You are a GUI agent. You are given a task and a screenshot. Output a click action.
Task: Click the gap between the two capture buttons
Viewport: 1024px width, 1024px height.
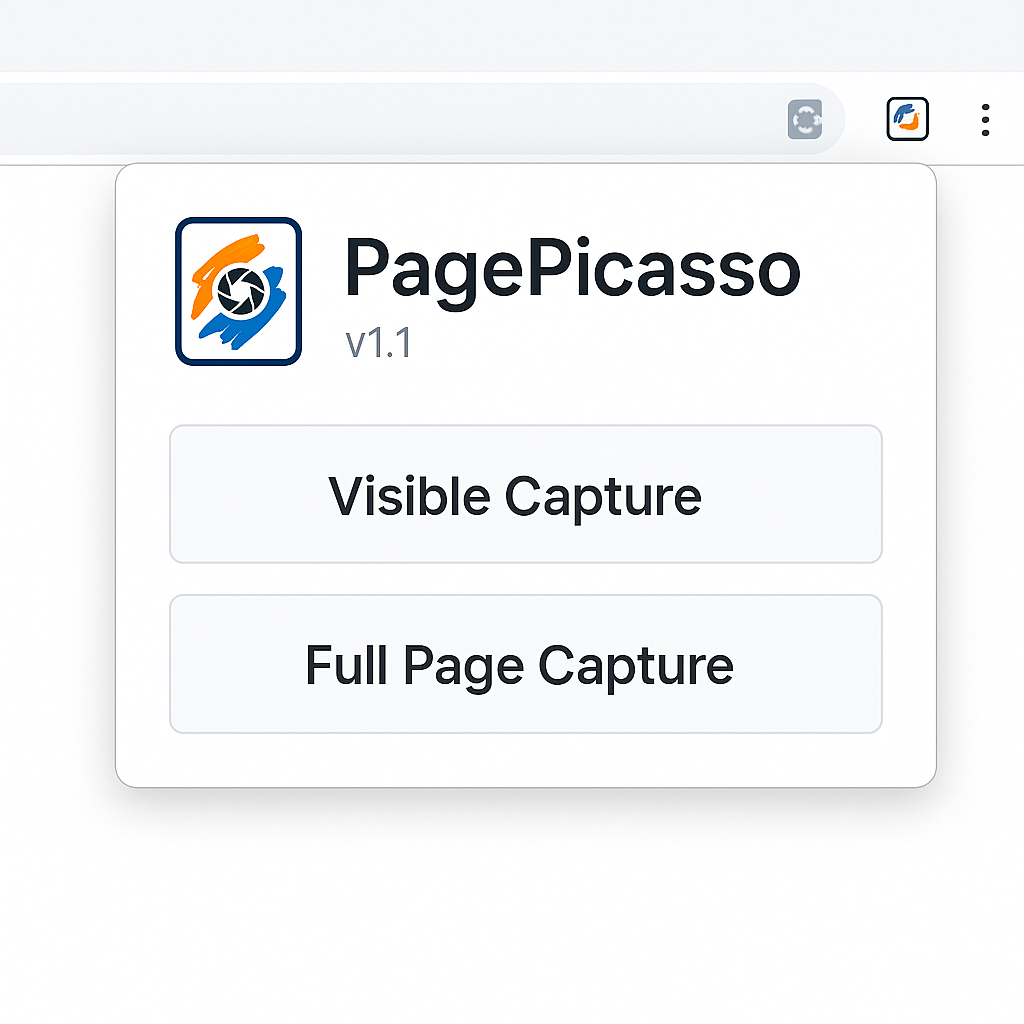tap(525, 579)
